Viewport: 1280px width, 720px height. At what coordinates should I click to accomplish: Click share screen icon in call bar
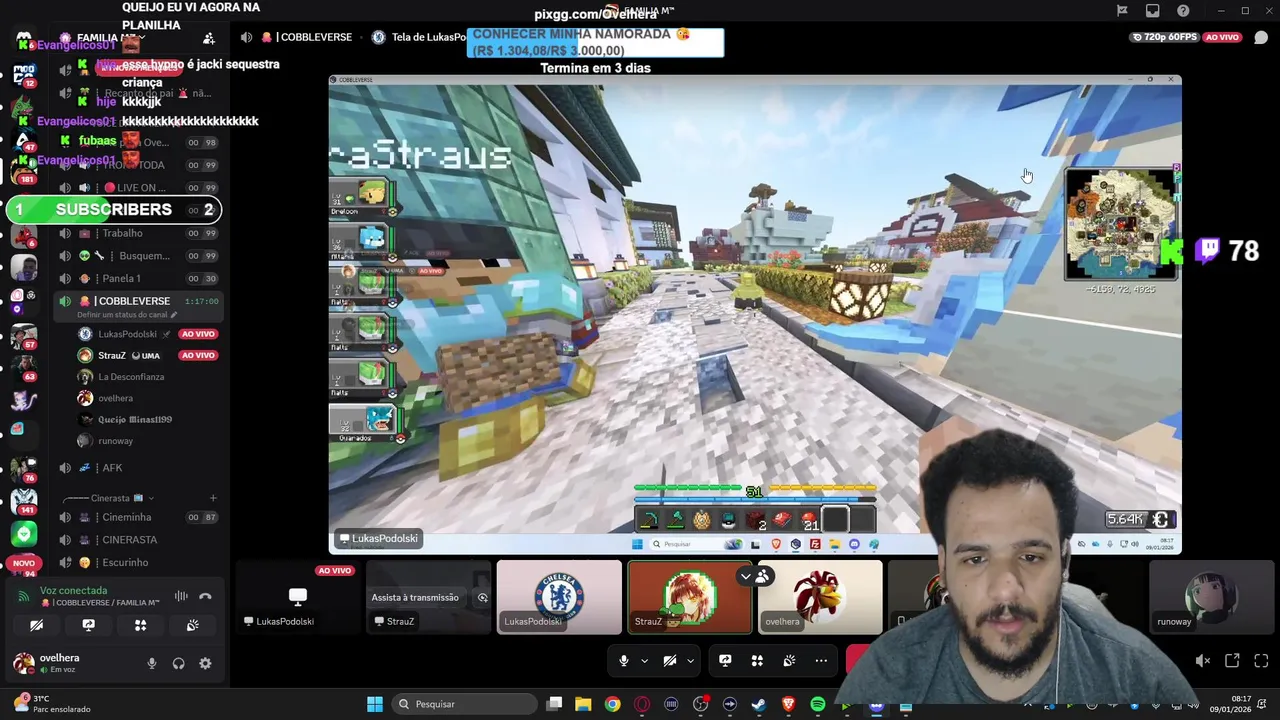tap(725, 661)
